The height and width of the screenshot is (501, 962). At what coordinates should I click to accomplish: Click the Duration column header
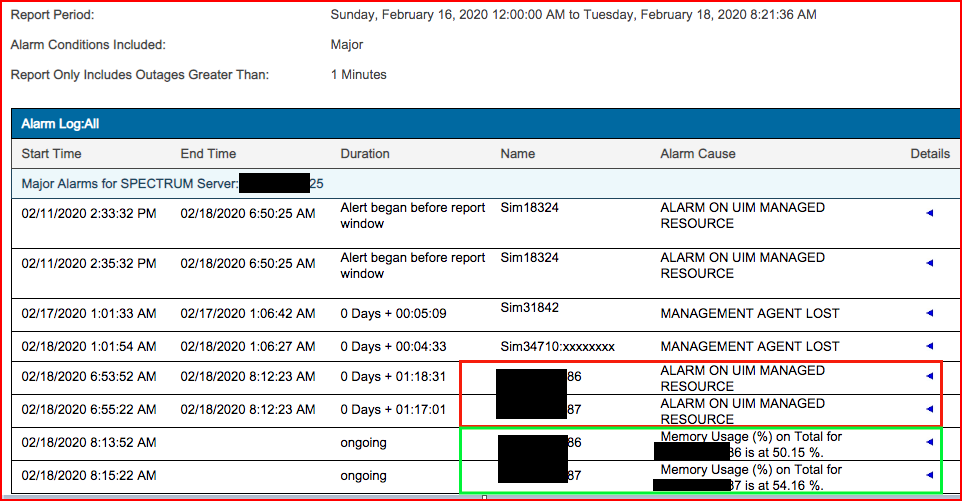(365, 154)
